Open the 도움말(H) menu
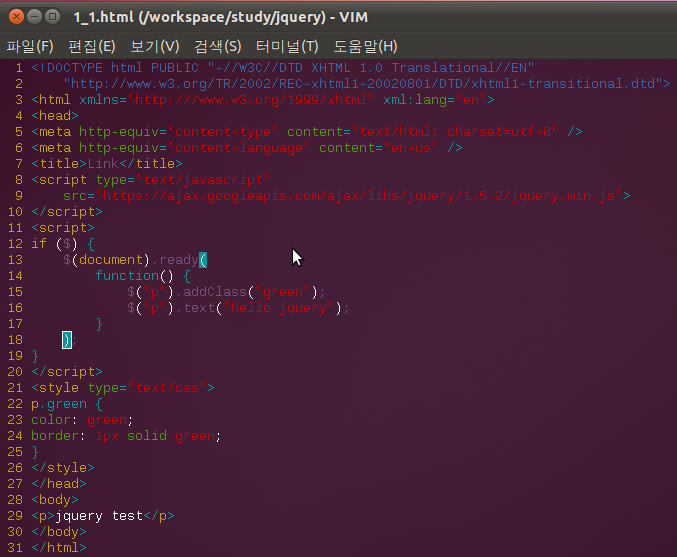 (365, 46)
